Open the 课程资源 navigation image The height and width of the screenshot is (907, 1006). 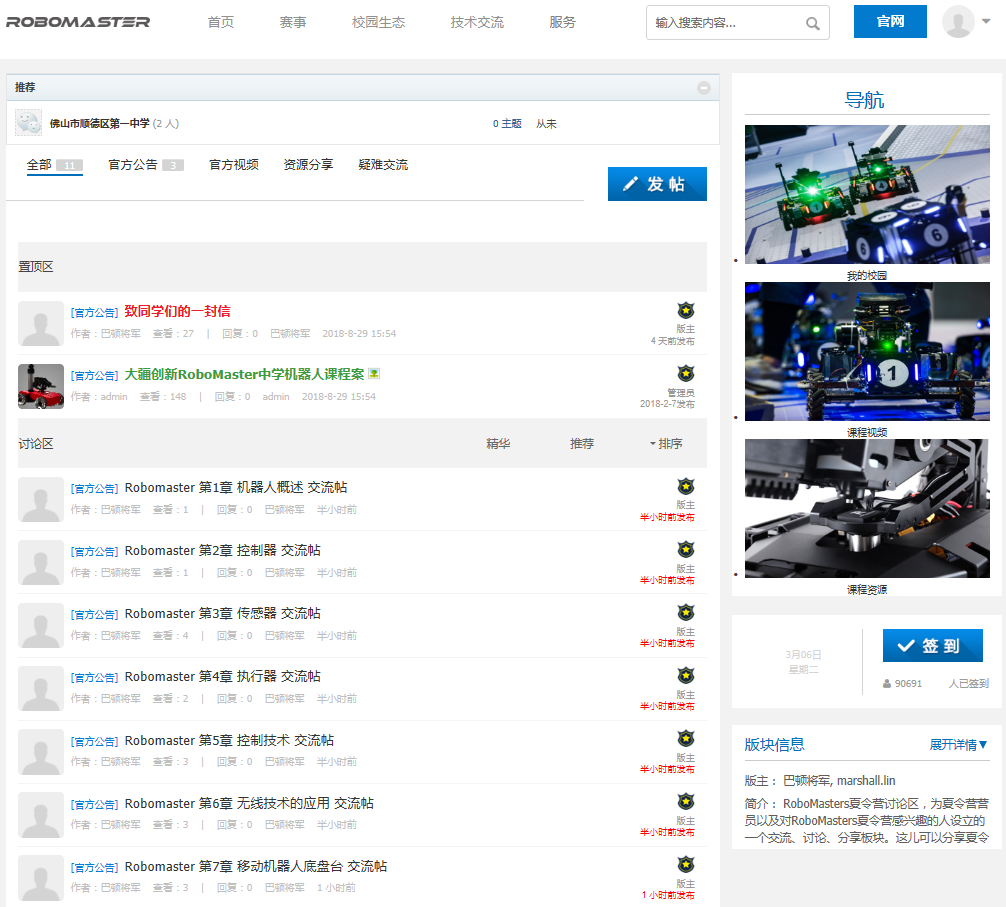(x=867, y=509)
